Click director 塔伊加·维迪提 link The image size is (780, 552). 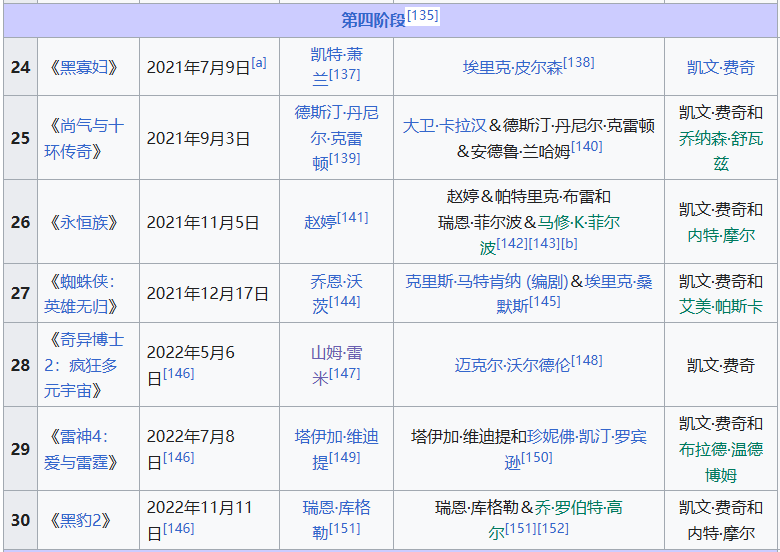[x=336, y=437]
